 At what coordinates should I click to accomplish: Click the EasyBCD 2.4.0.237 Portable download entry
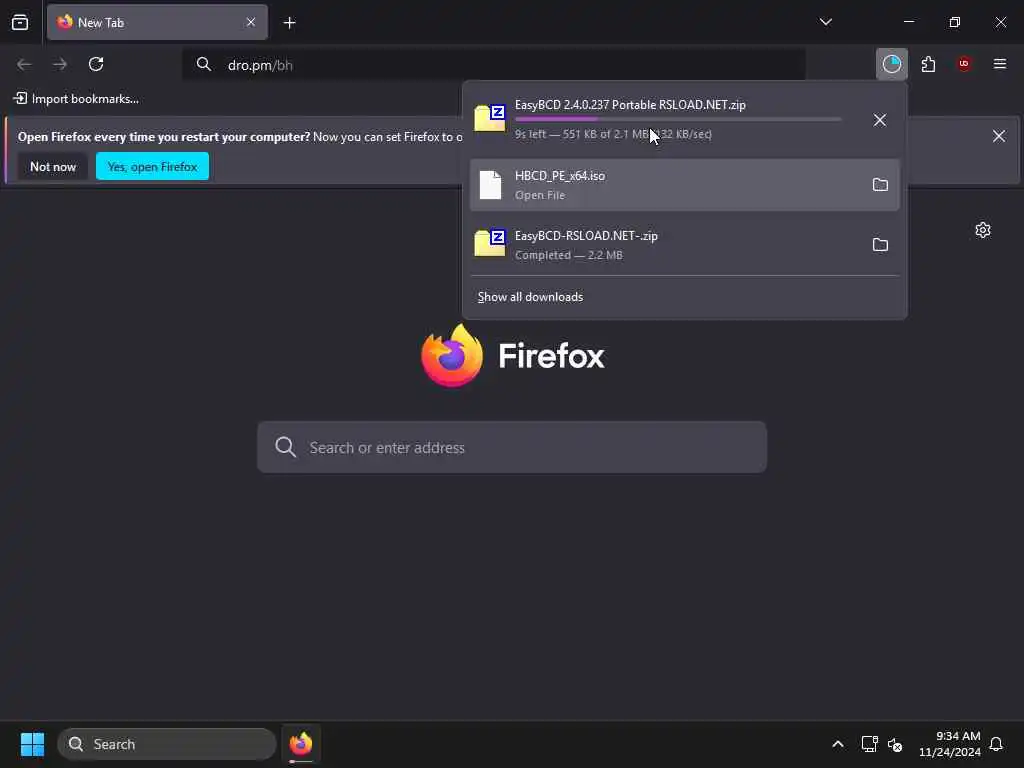click(x=684, y=120)
